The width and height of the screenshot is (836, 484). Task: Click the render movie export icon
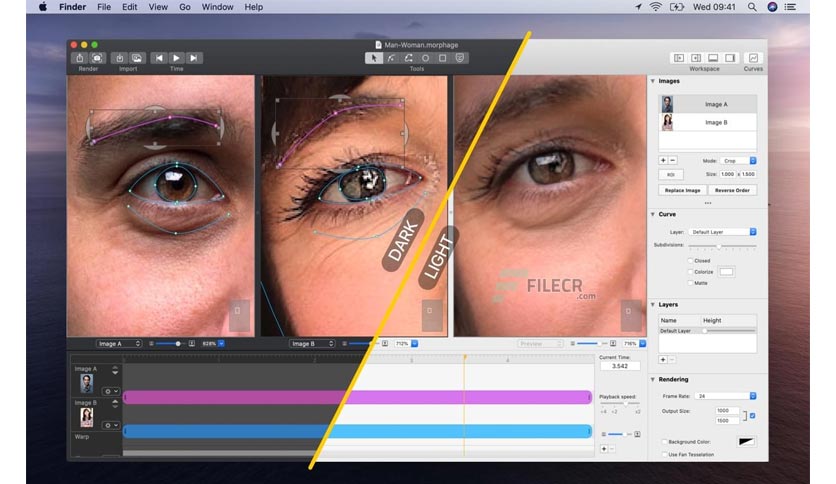point(80,58)
